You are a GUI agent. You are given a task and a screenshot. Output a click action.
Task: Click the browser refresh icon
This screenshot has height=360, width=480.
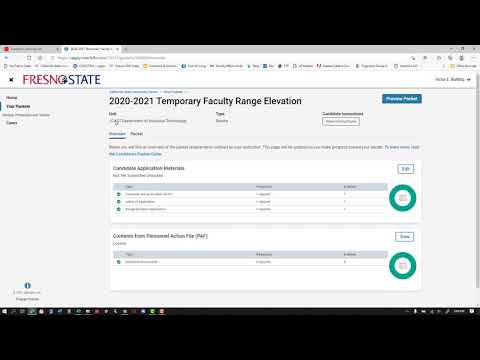(x=29, y=58)
